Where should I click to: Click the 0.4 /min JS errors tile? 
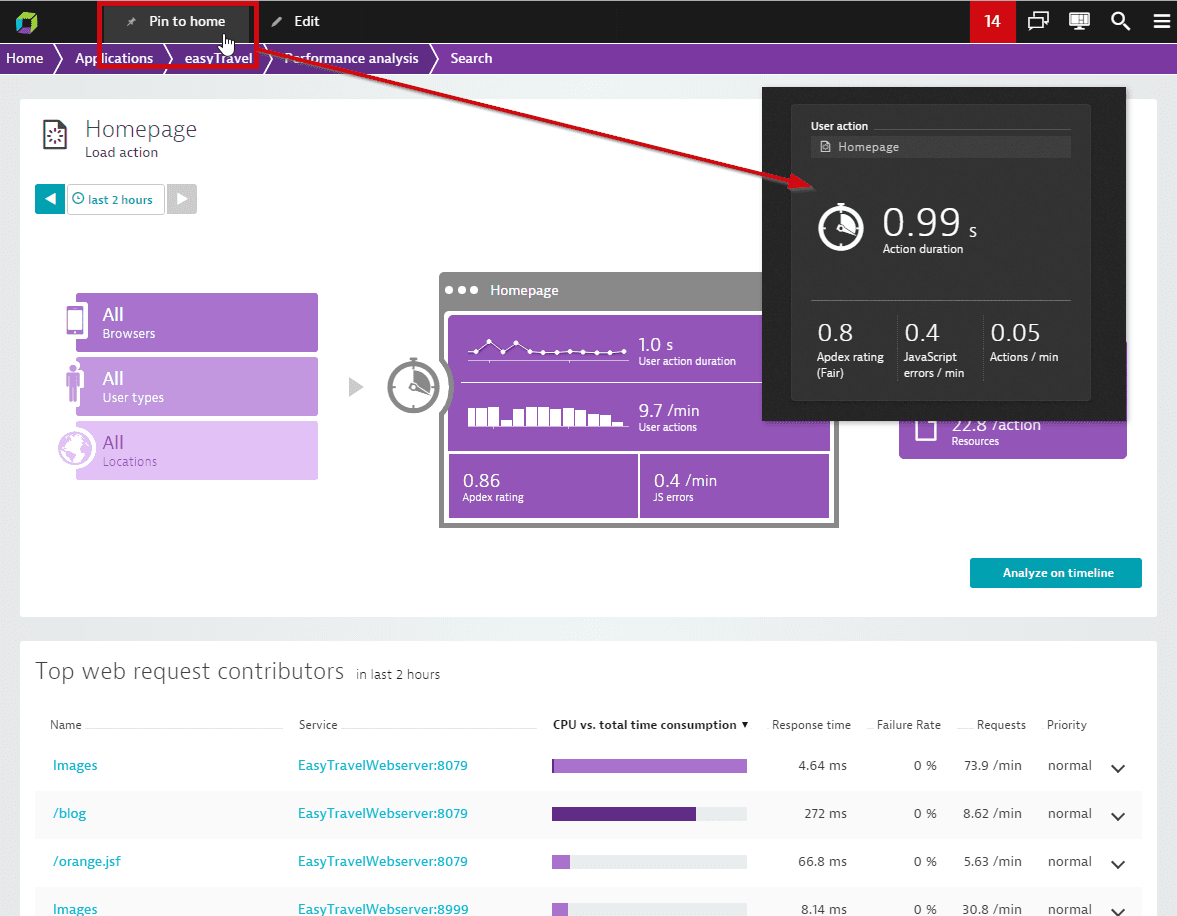click(x=734, y=487)
